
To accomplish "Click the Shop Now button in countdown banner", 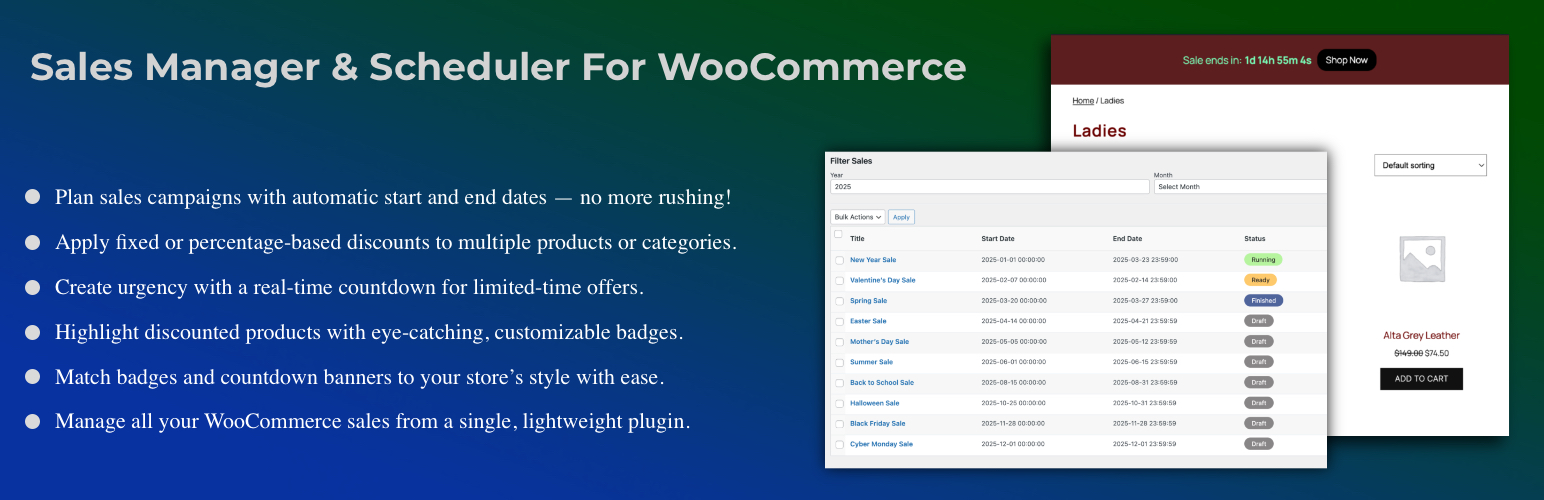I will point(1346,60).
